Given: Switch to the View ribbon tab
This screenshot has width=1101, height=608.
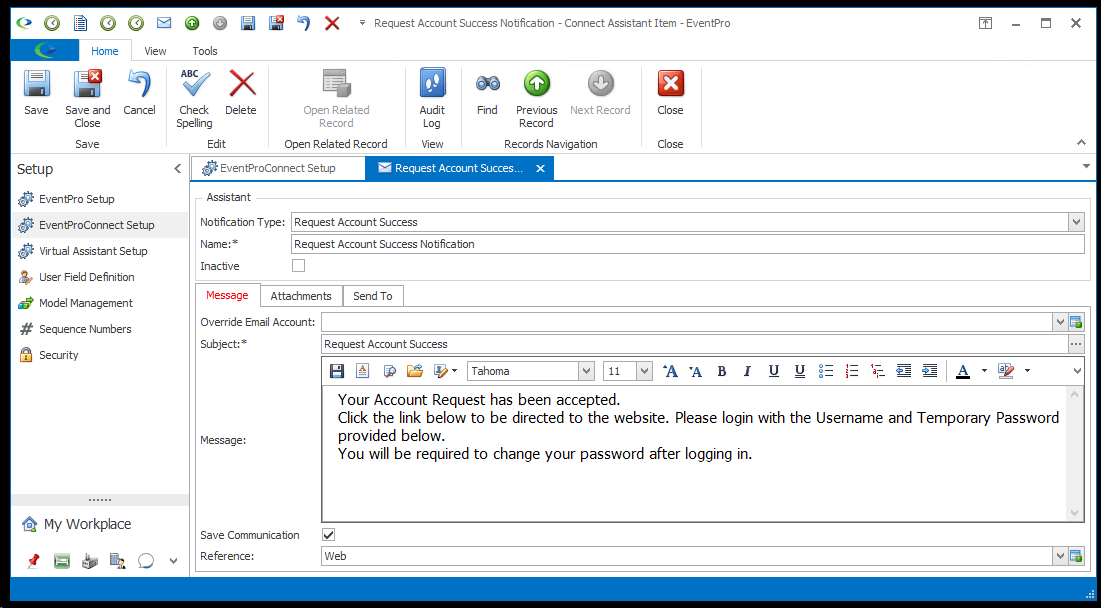Looking at the screenshot, I should point(155,51).
